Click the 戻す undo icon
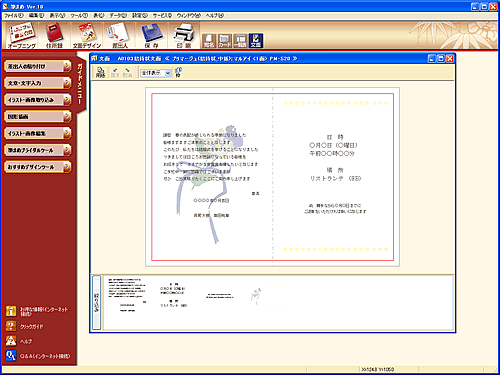The height and width of the screenshot is (375, 500). (115, 72)
